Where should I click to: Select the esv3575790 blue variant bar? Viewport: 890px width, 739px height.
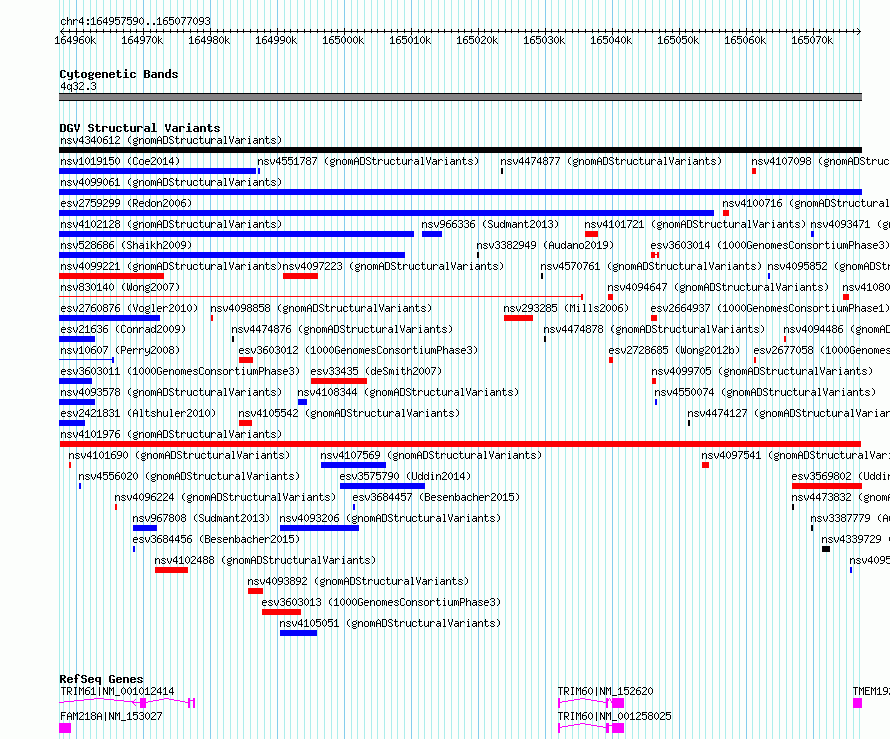(382, 486)
